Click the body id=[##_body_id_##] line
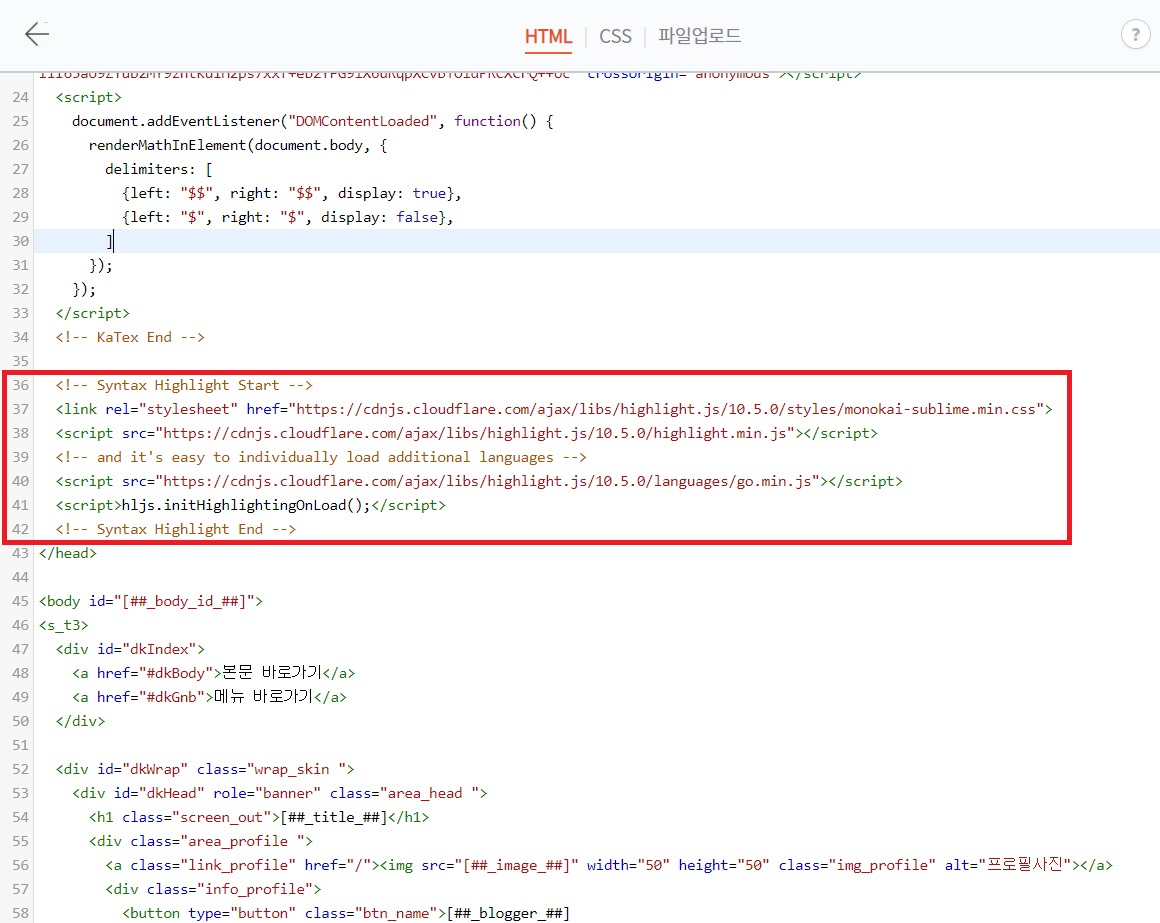This screenshot has height=923, width=1160. tap(150, 601)
